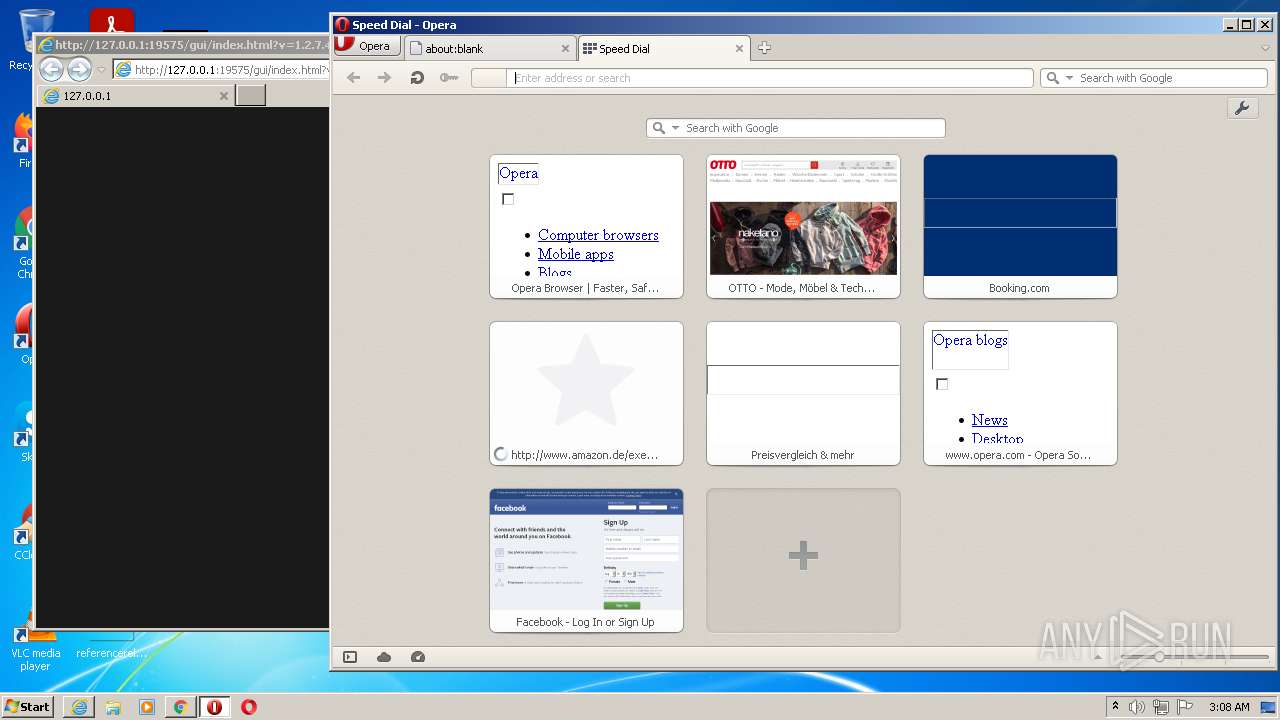1280x720 pixels.
Task: Adjust the Opera zoom slider
Action: (x=1159, y=657)
